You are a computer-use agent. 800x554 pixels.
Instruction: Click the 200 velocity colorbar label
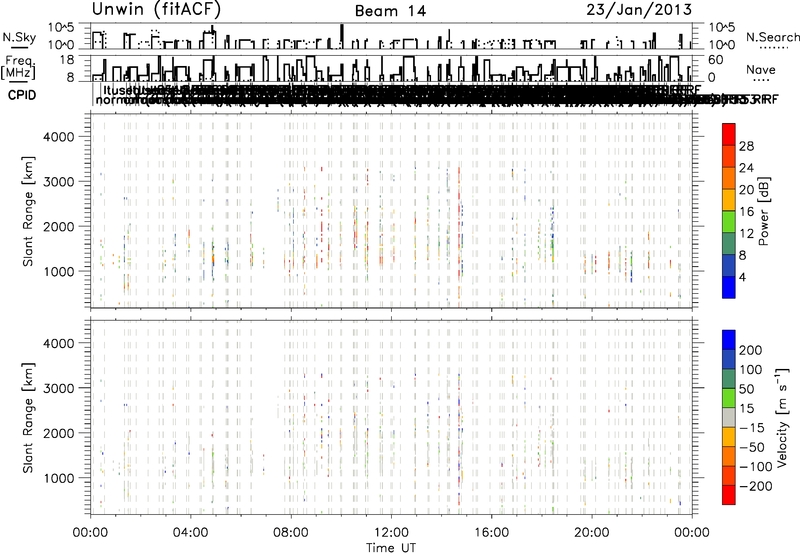(750, 350)
